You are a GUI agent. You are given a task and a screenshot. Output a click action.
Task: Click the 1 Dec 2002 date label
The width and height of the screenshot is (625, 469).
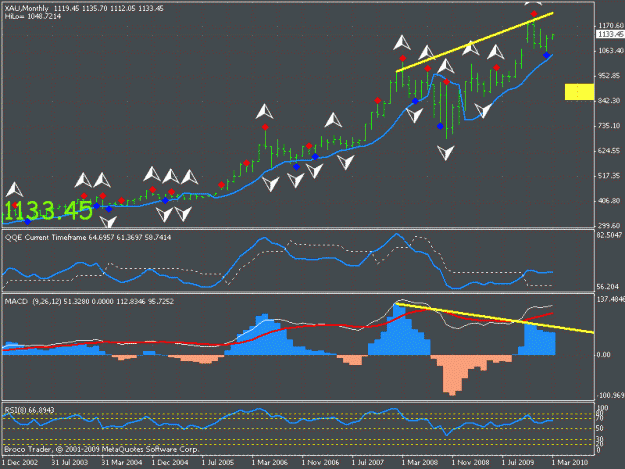(x=20, y=463)
